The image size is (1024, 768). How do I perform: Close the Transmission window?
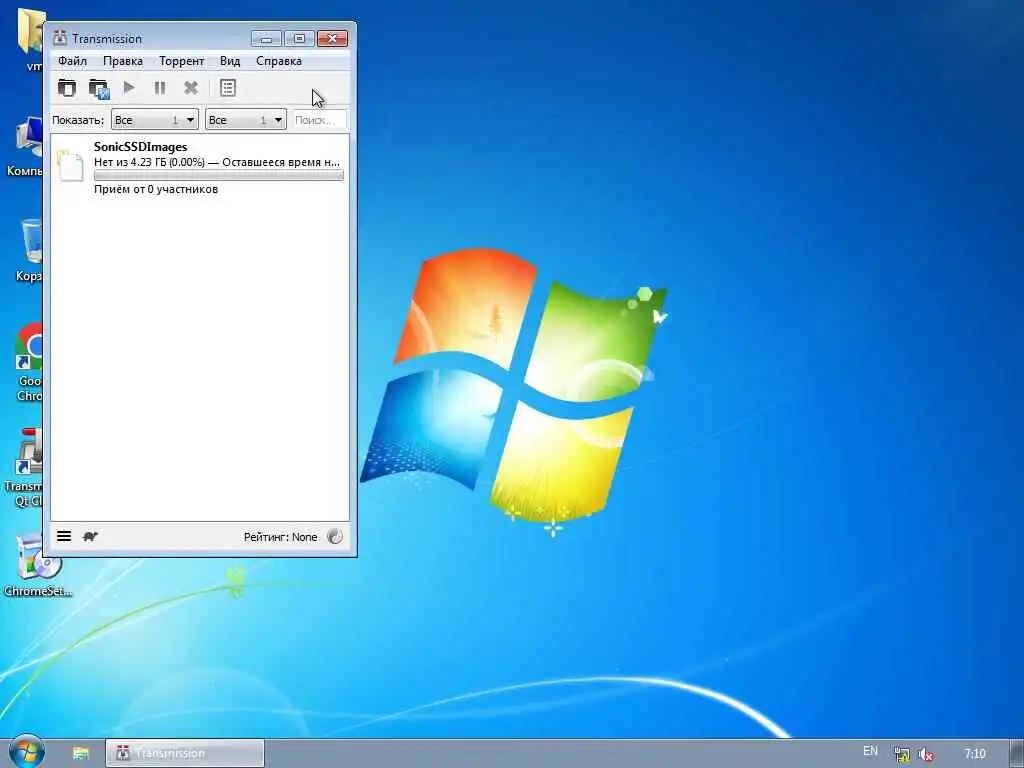coord(332,39)
